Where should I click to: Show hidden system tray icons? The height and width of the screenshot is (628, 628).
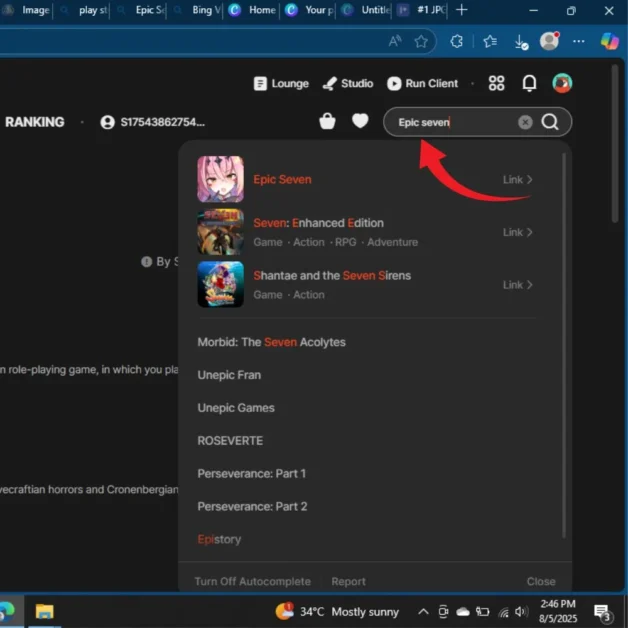click(x=423, y=612)
